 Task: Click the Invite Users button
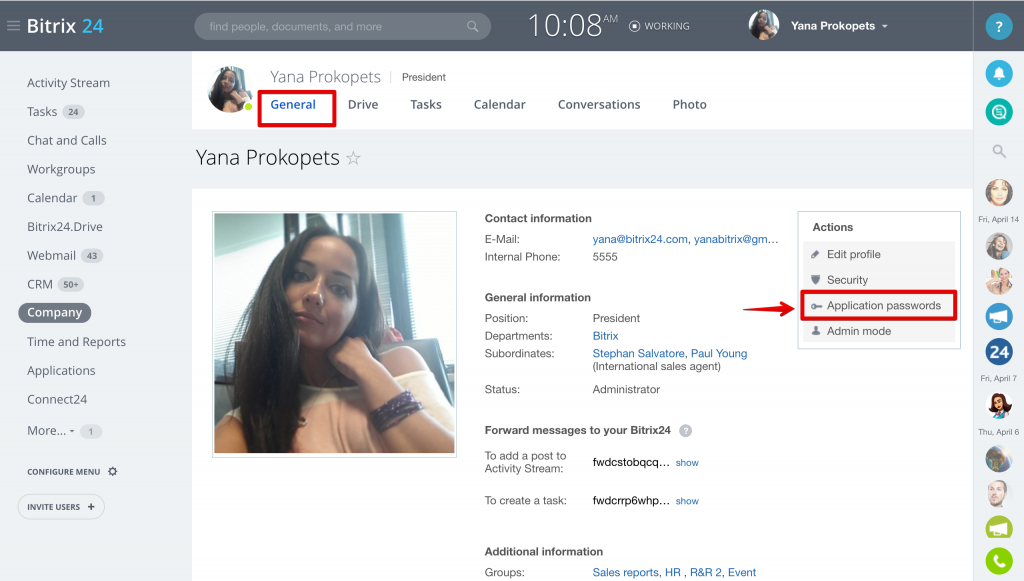[x=61, y=507]
